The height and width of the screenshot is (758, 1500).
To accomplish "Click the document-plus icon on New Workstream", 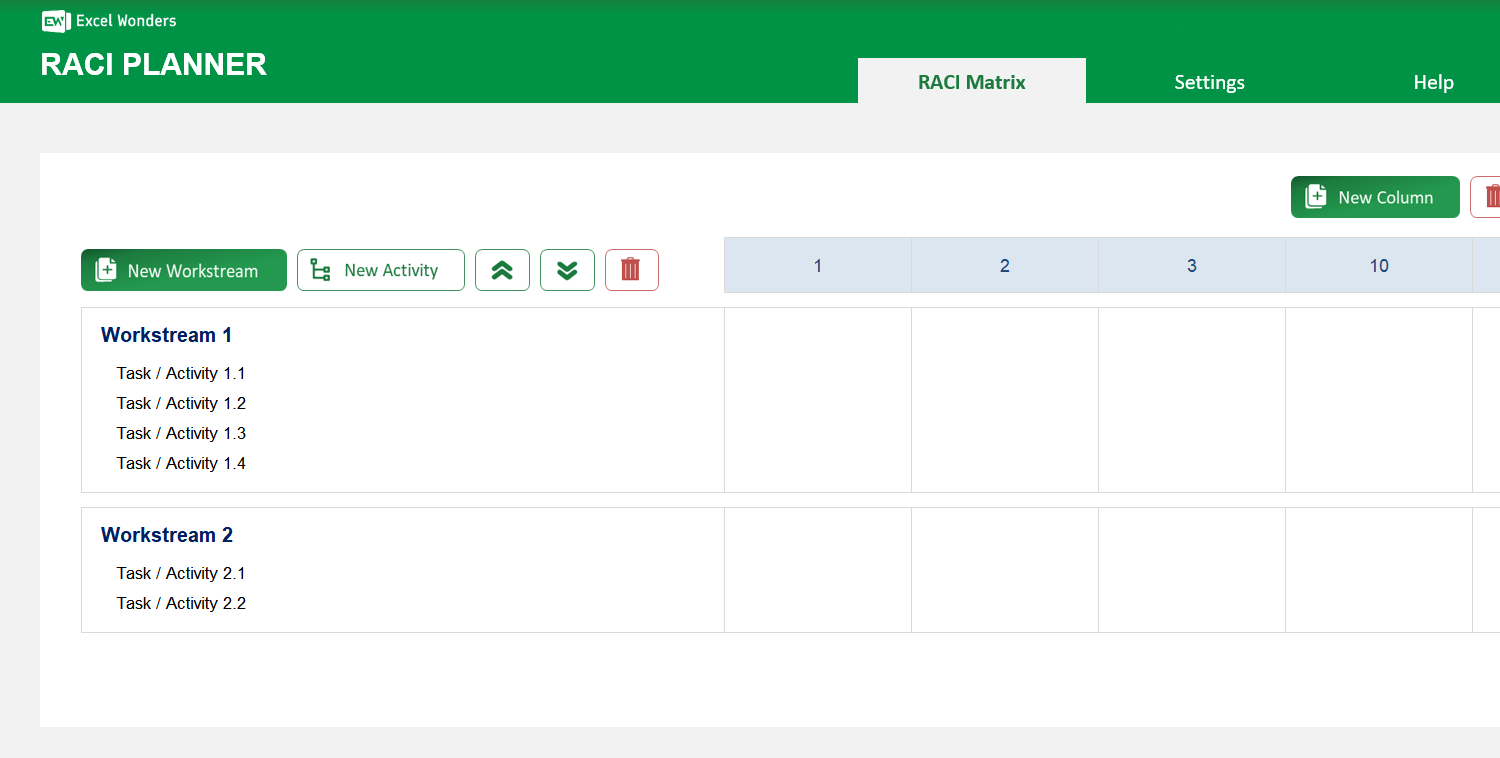I will [105, 270].
